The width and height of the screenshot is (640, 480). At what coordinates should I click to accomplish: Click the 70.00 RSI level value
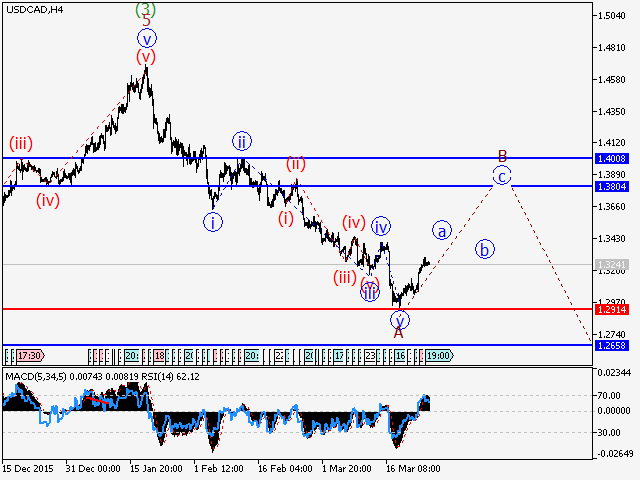609,396
